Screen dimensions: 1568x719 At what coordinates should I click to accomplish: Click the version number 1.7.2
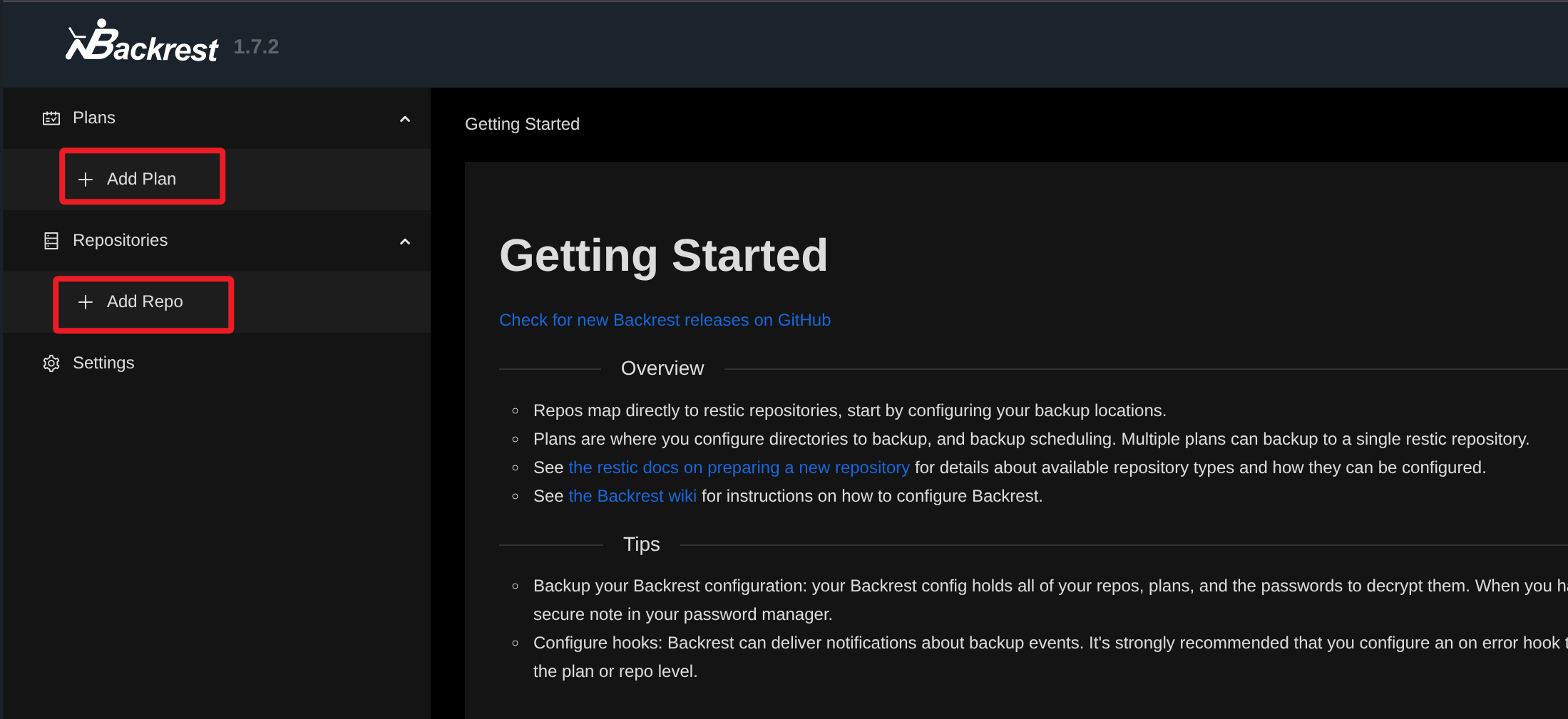tap(256, 47)
